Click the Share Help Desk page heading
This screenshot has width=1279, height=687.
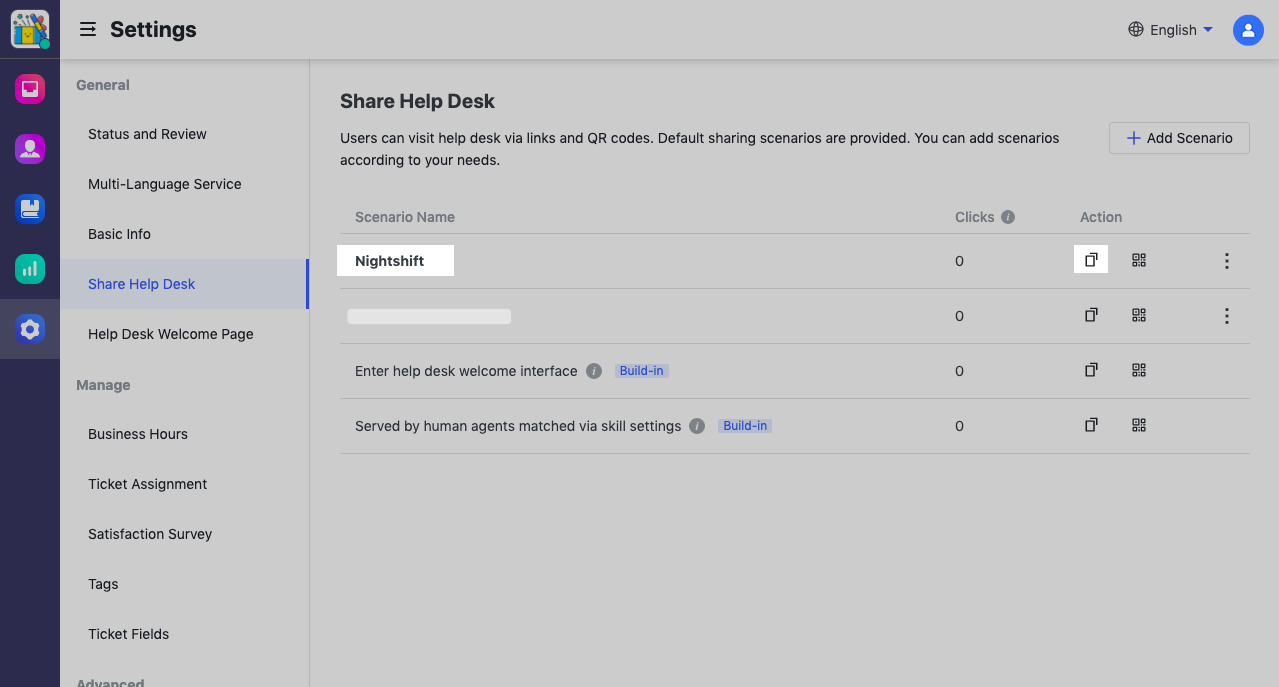click(x=417, y=101)
